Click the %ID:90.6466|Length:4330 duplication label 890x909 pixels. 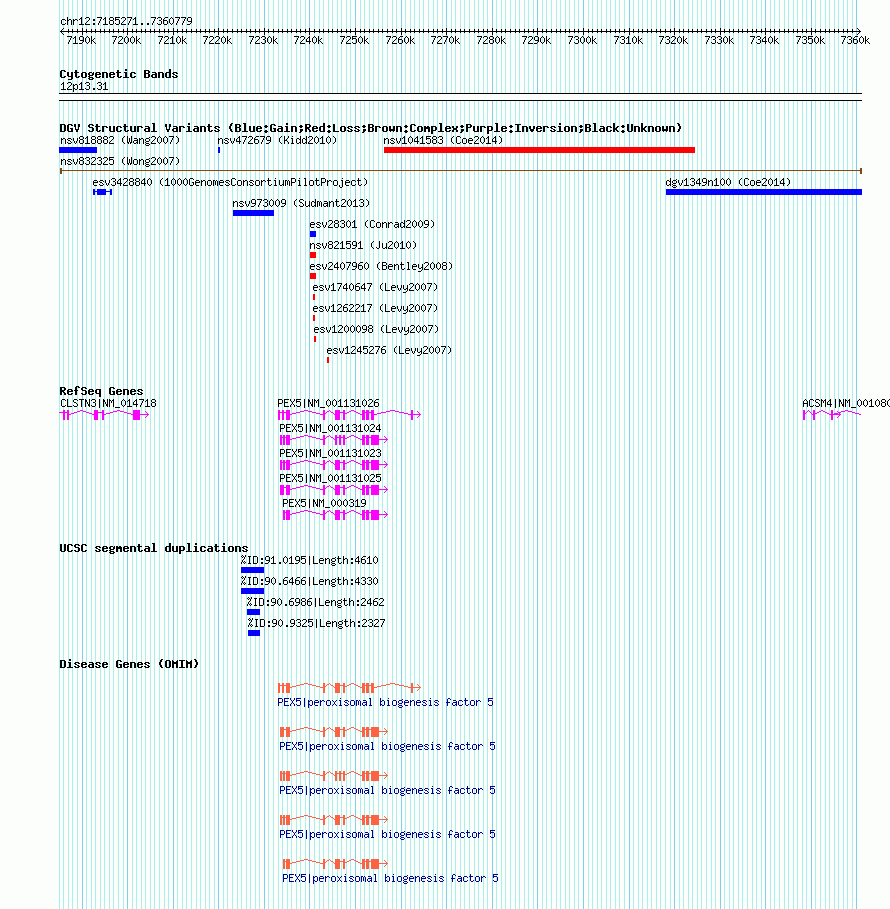click(x=310, y=581)
